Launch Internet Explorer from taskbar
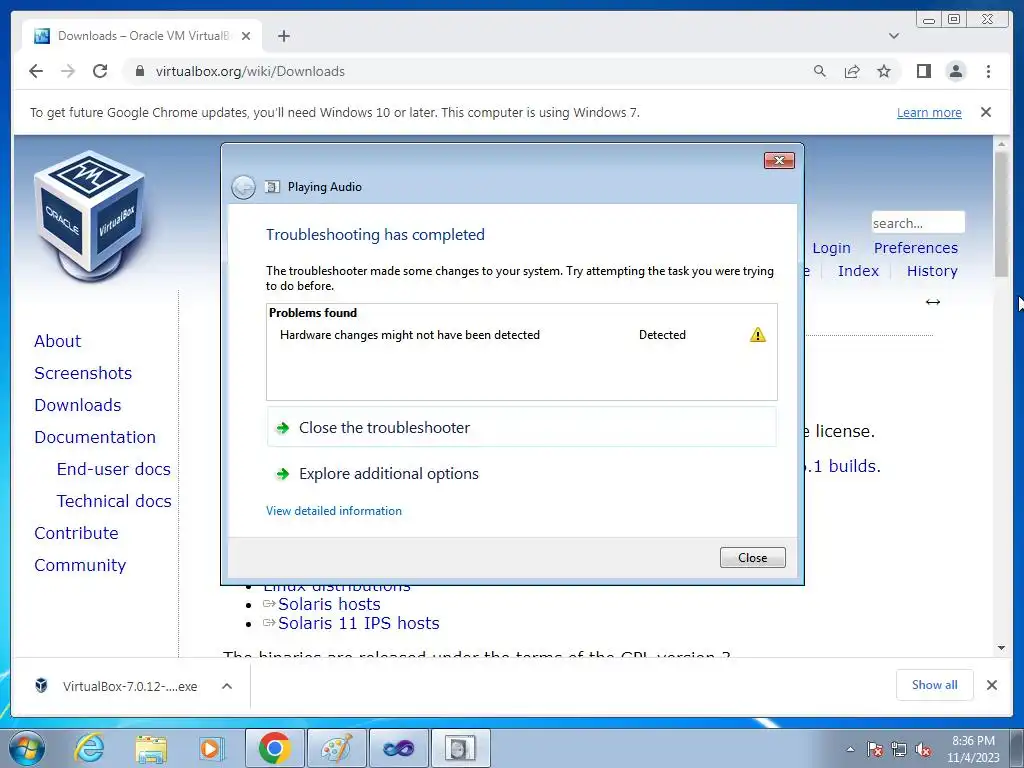 coord(89,748)
